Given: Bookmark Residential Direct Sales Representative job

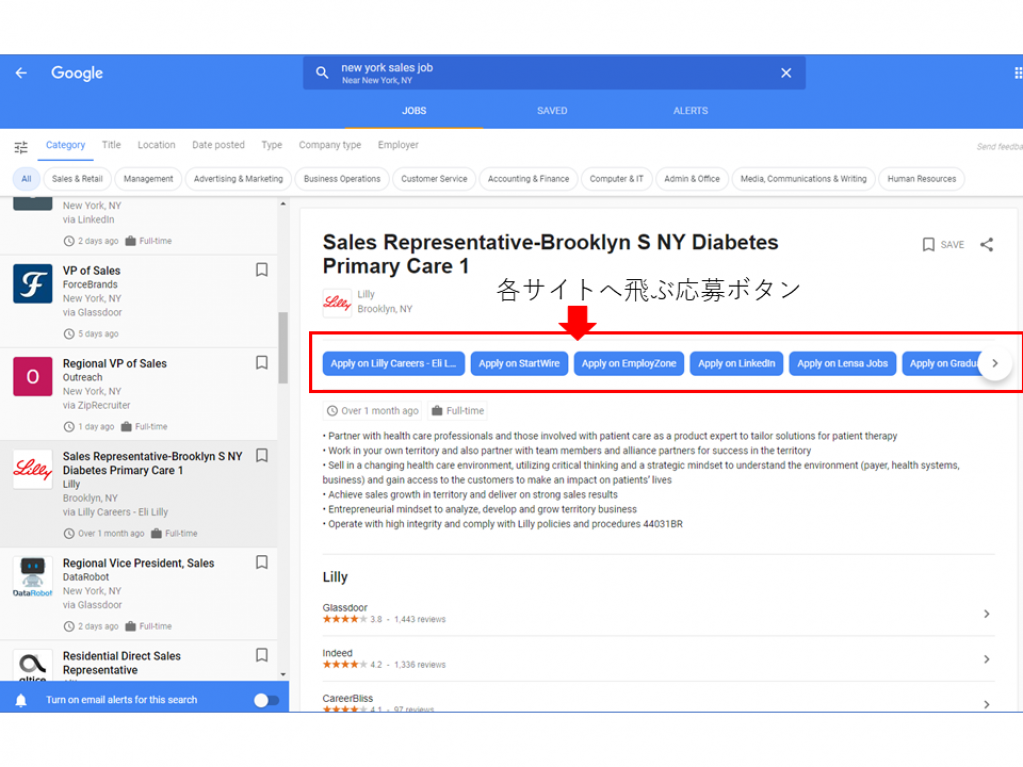Looking at the screenshot, I should click(x=262, y=655).
